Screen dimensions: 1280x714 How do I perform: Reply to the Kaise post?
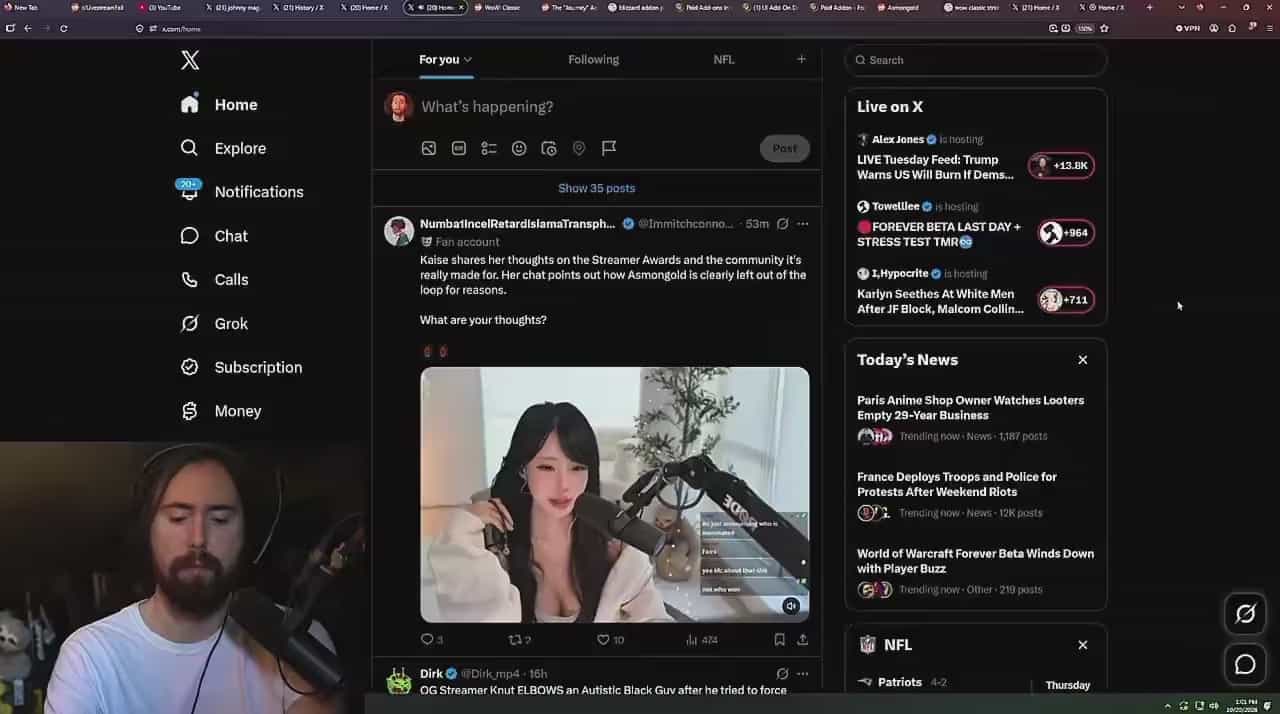(x=431, y=639)
